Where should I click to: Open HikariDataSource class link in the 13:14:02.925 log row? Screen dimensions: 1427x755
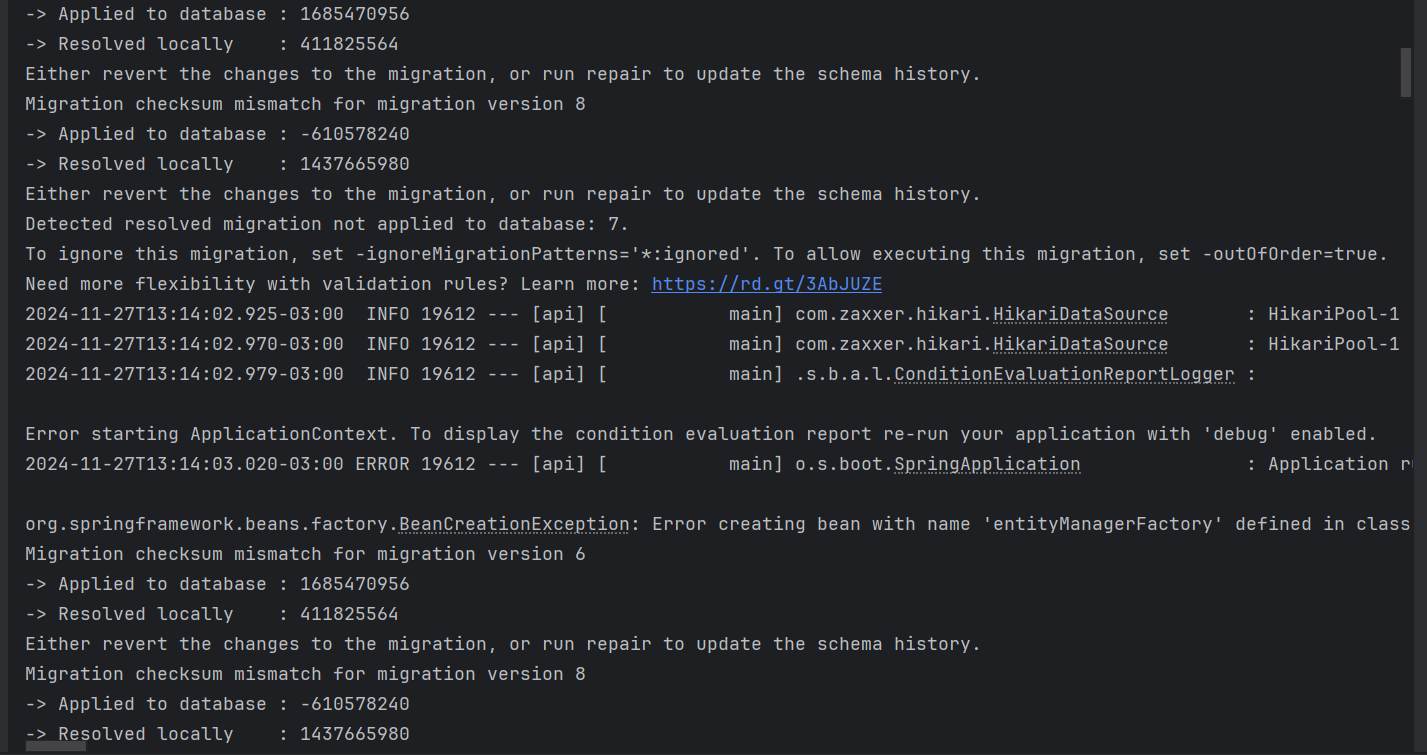pyautogui.click(x=1080, y=314)
